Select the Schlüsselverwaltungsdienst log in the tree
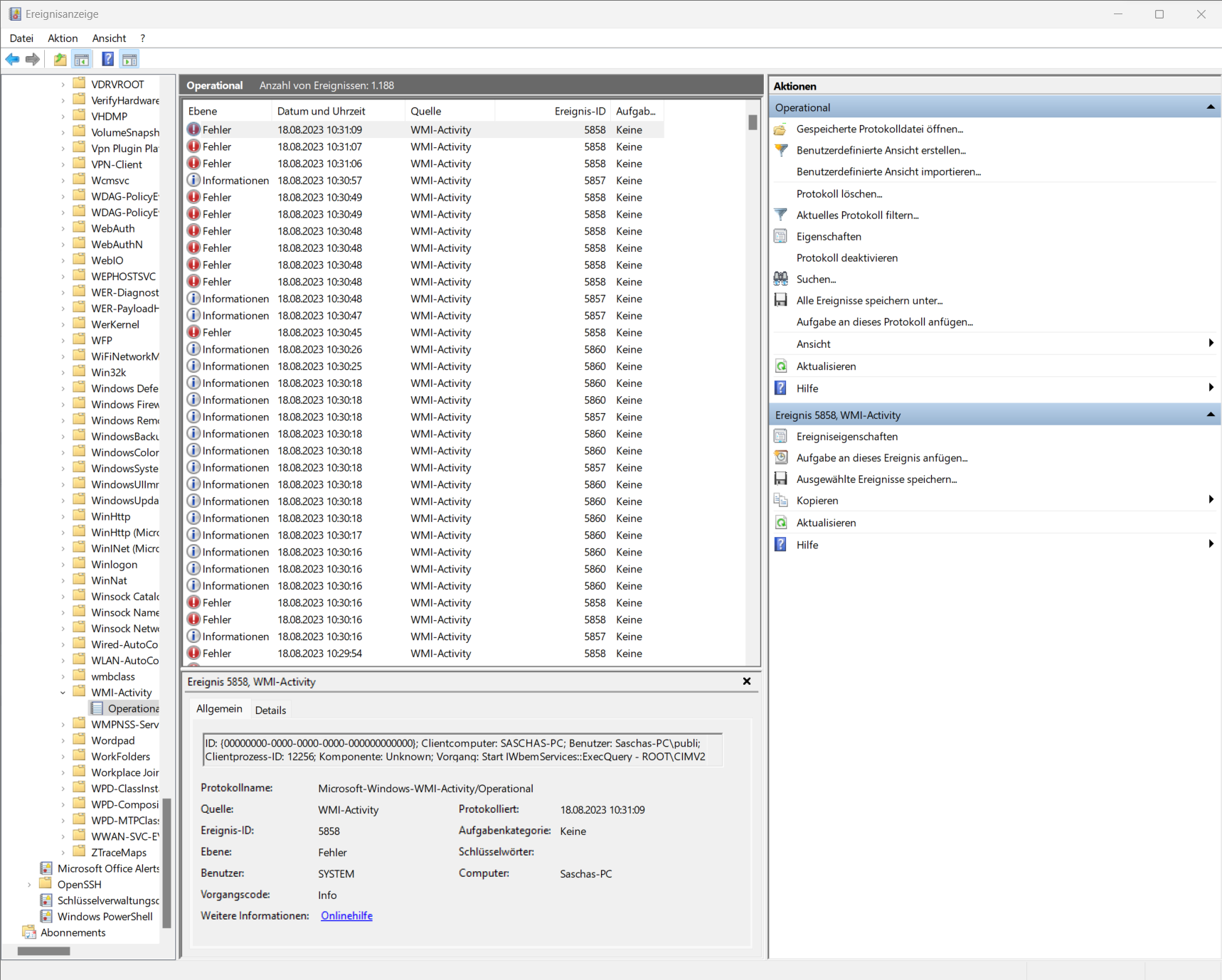This screenshot has height=980, width=1222. pos(108,900)
